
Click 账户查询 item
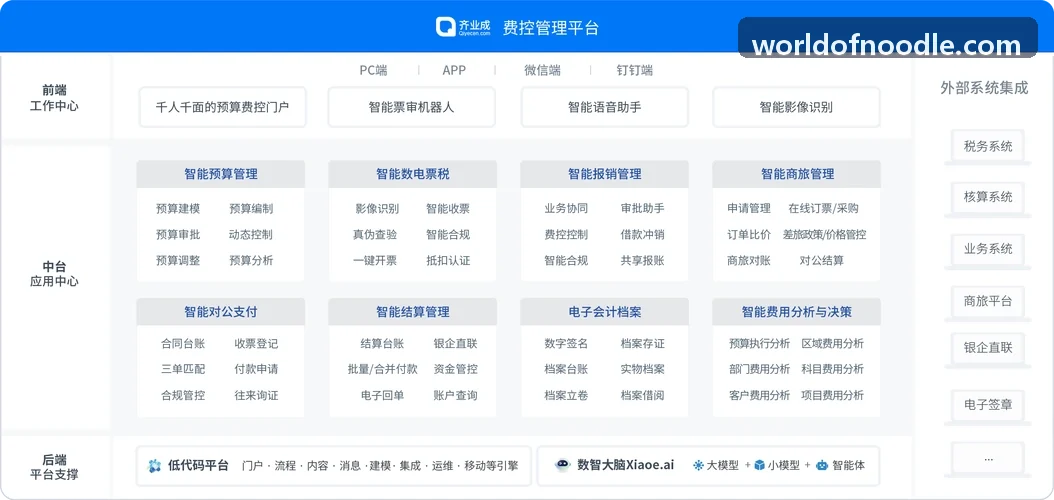456,395
